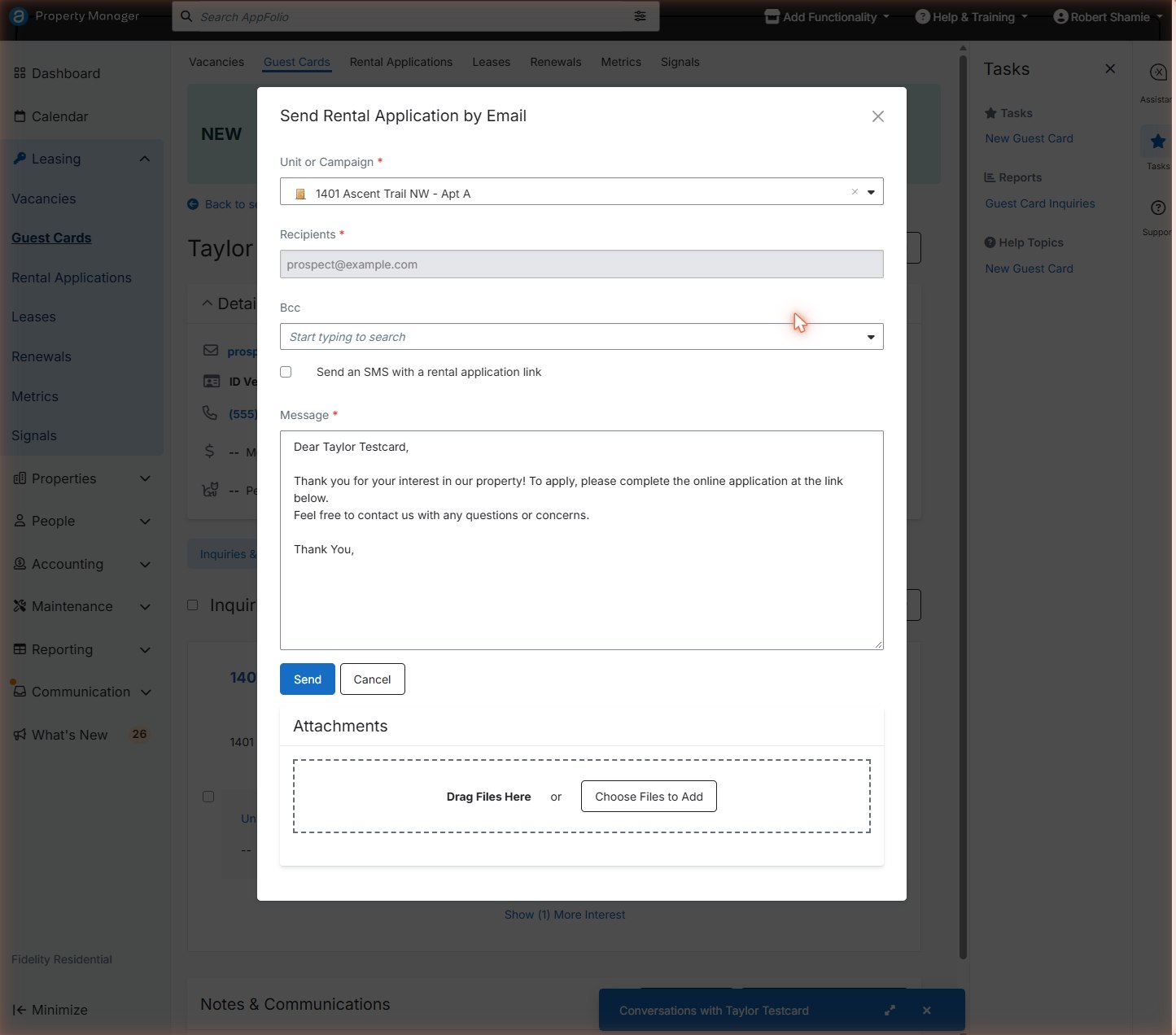
Task: Close the Send Rental Application dialog
Action: click(x=877, y=116)
